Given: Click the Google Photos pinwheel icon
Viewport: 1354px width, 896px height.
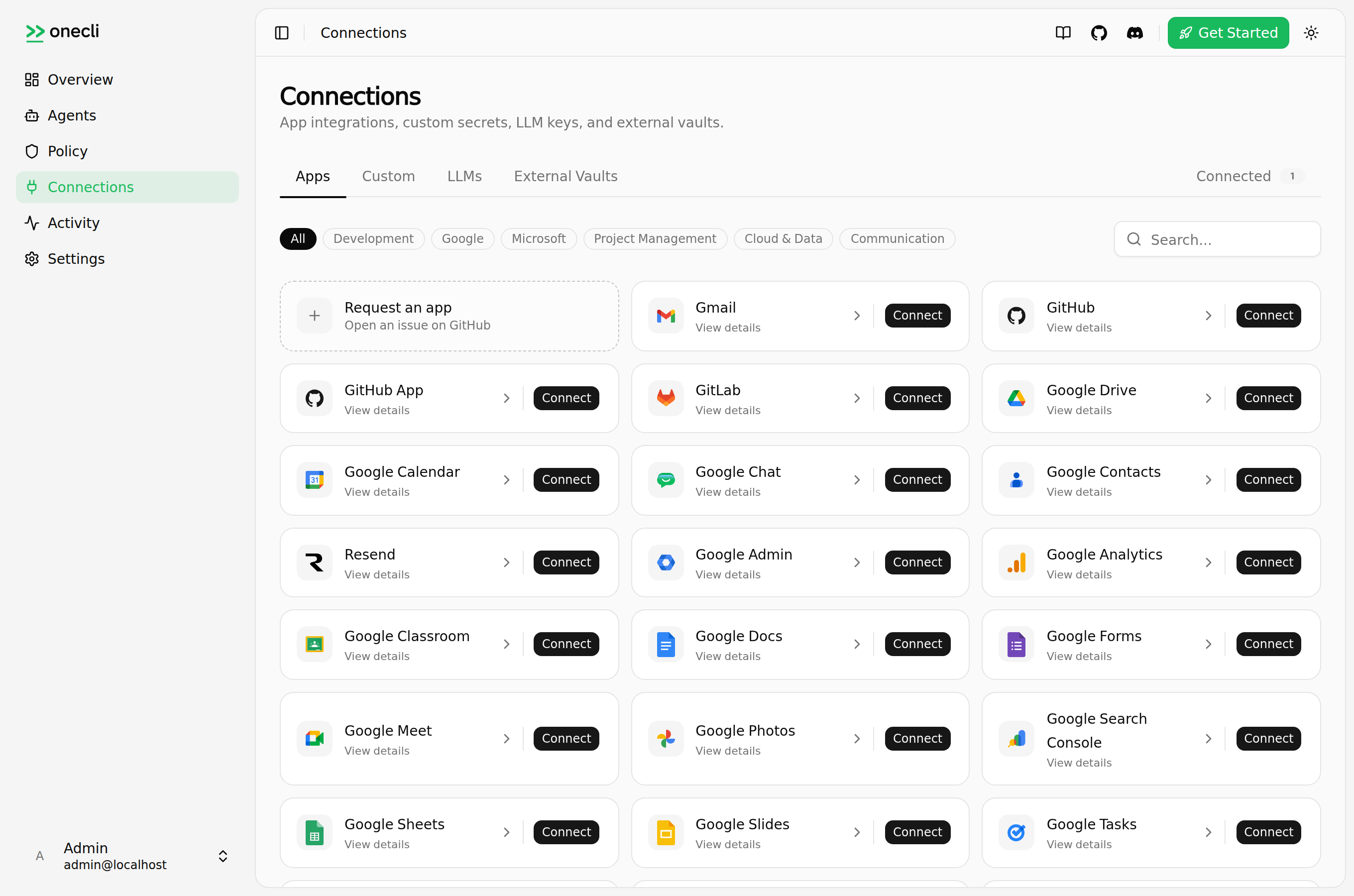Looking at the screenshot, I should click(666, 738).
